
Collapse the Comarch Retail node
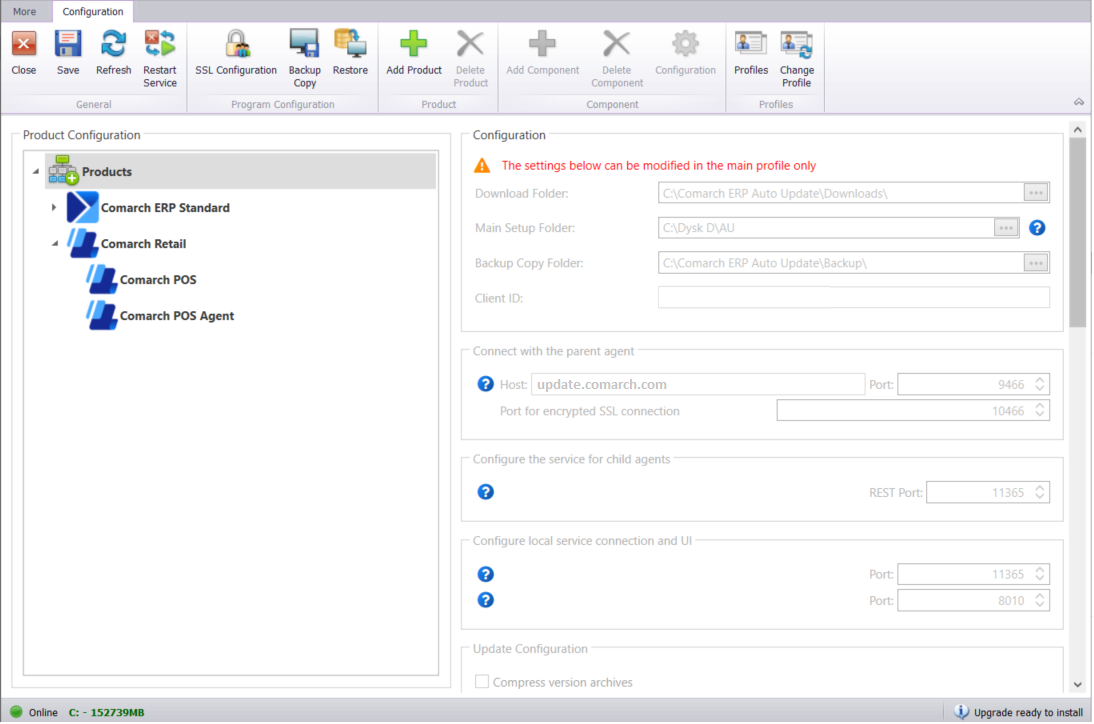(x=54, y=243)
